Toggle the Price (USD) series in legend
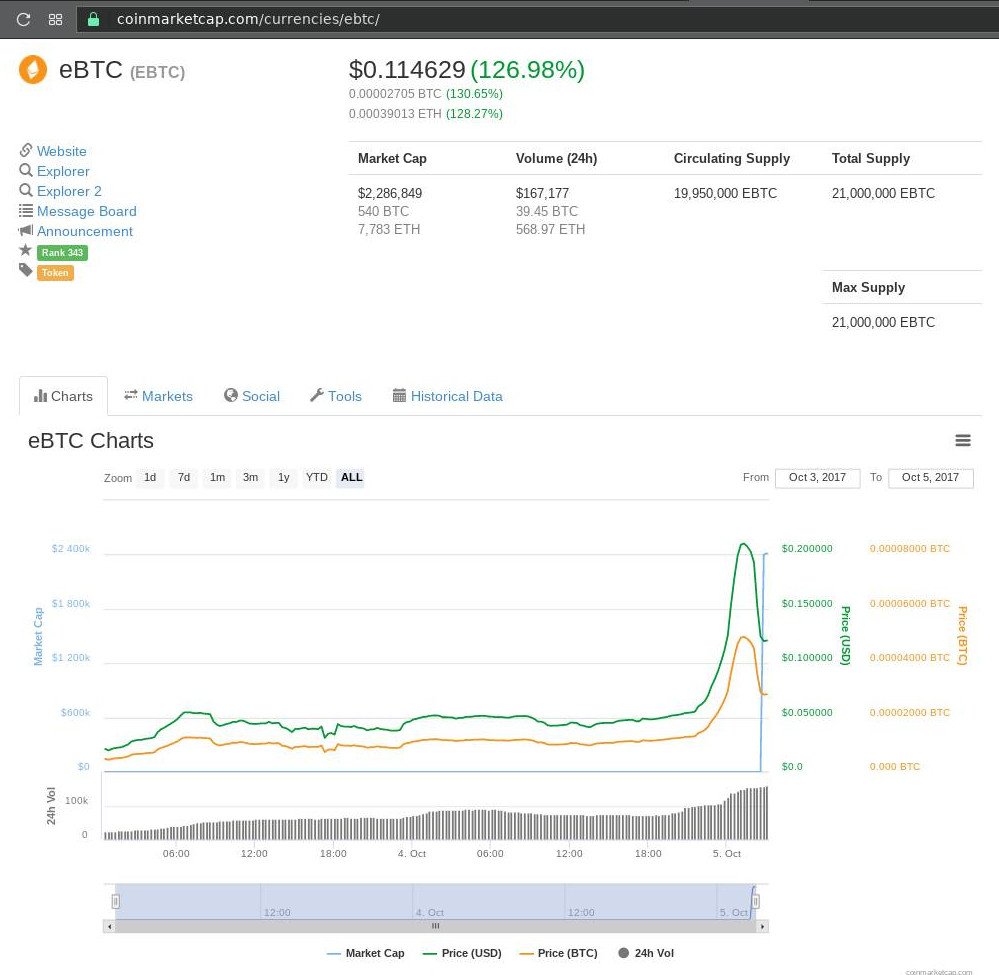Viewport: 999px width, 975px height. (462, 953)
